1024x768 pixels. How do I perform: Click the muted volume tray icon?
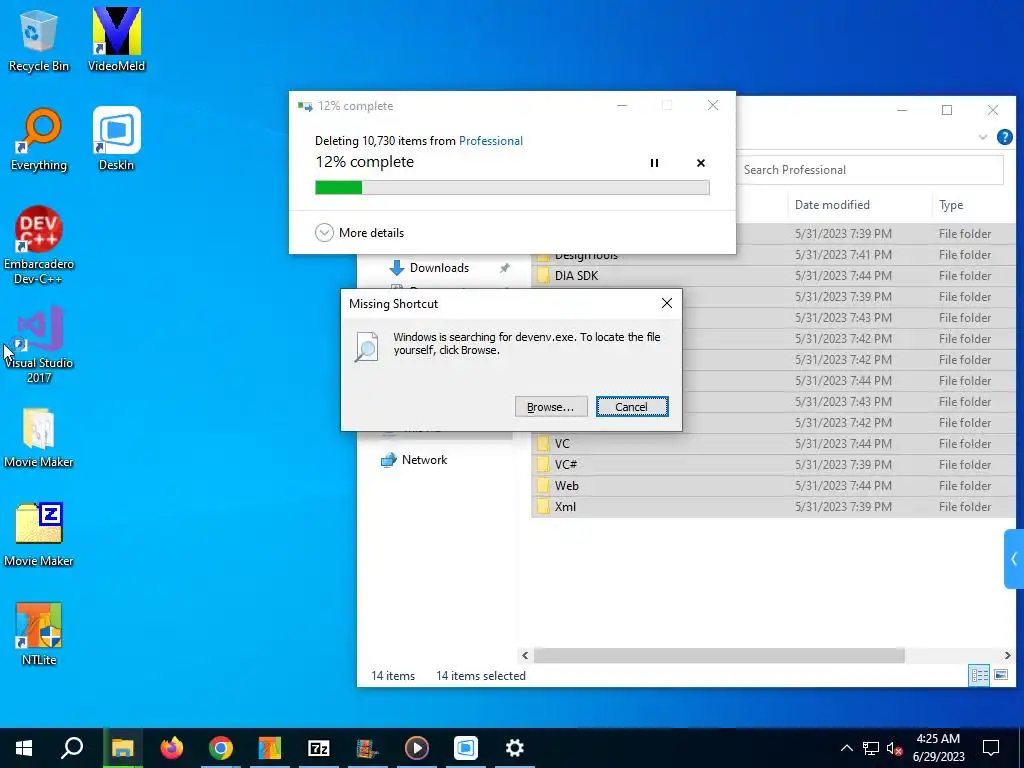pyautogui.click(x=894, y=748)
